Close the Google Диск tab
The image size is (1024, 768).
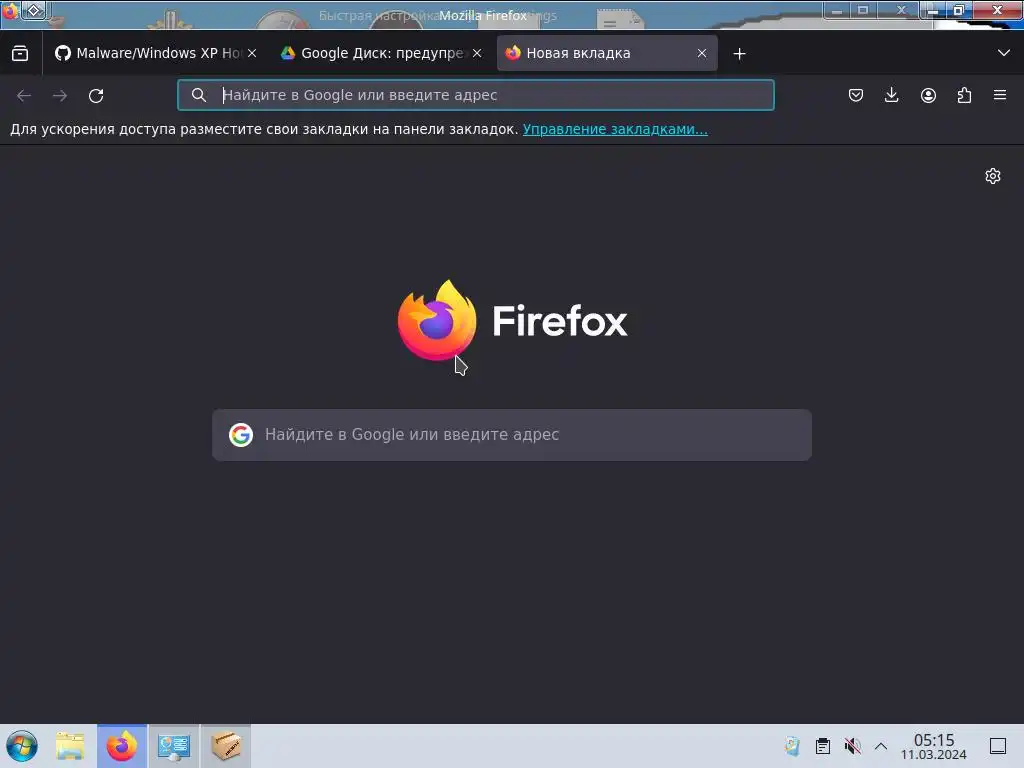point(477,54)
